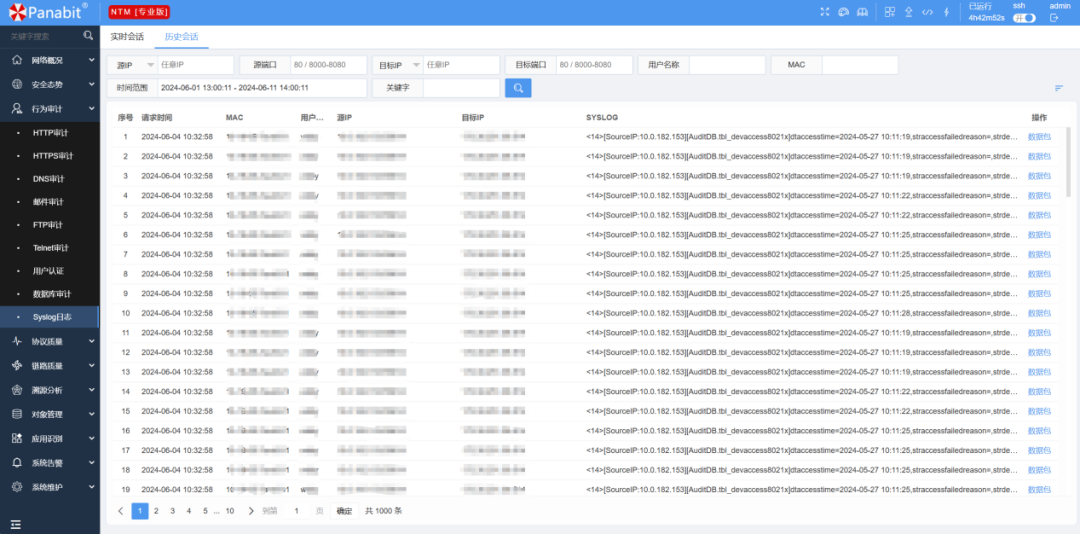This screenshot has height=534, width=1080.
Task: Open Telnet审计 in the sidebar
Action: click(50, 247)
